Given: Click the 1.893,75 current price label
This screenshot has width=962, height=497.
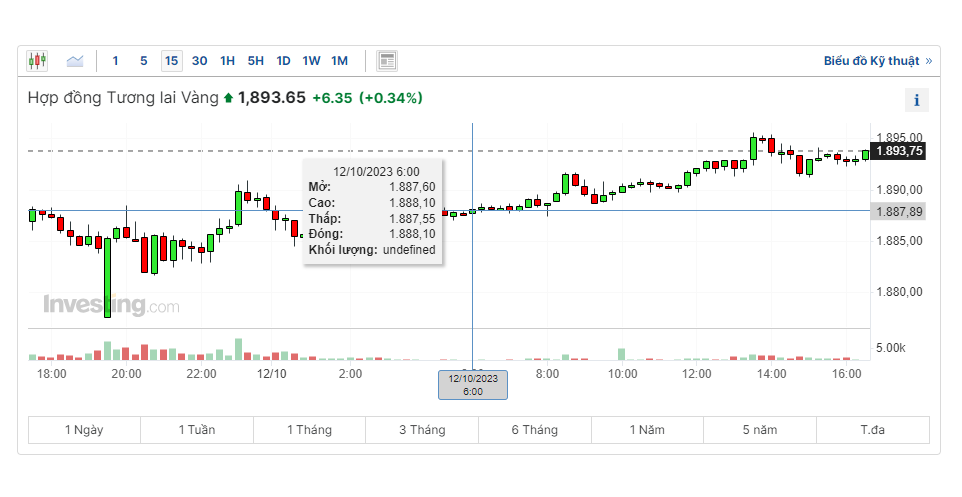Looking at the screenshot, I should pos(898,151).
